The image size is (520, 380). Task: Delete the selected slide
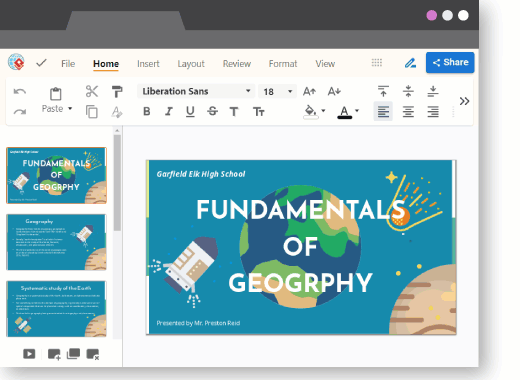click(93, 354)
